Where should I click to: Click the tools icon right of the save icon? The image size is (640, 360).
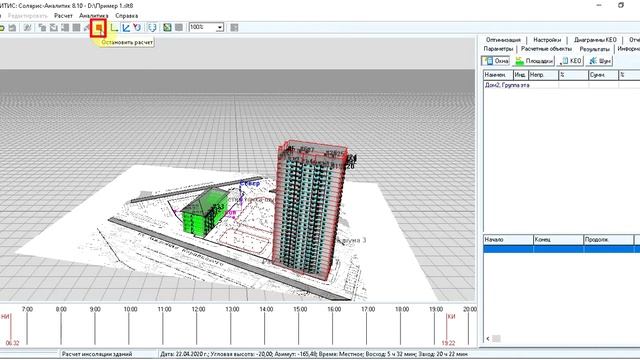tap(27, 28)
